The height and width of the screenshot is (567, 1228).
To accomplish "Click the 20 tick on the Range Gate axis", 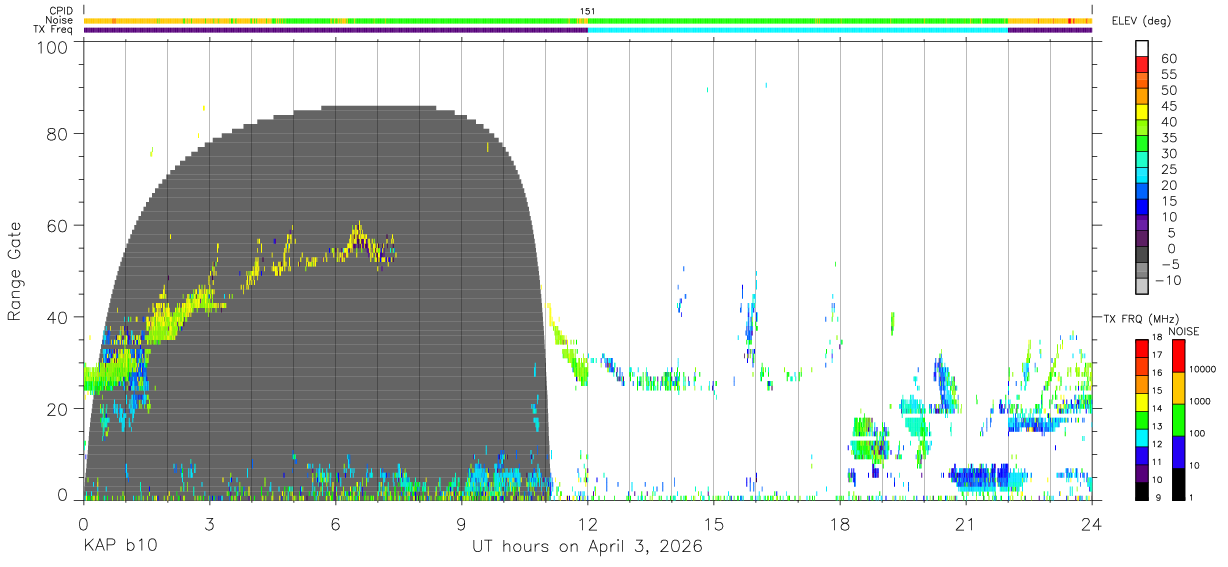I will point(59,409).
